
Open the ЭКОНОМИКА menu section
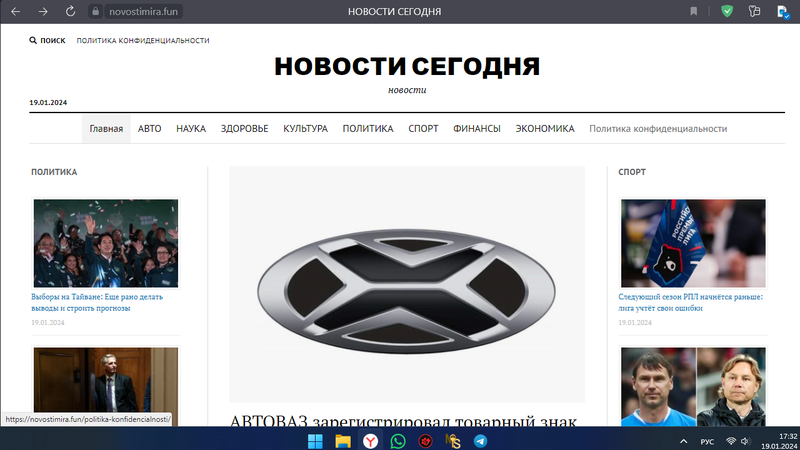click(544, 129)
